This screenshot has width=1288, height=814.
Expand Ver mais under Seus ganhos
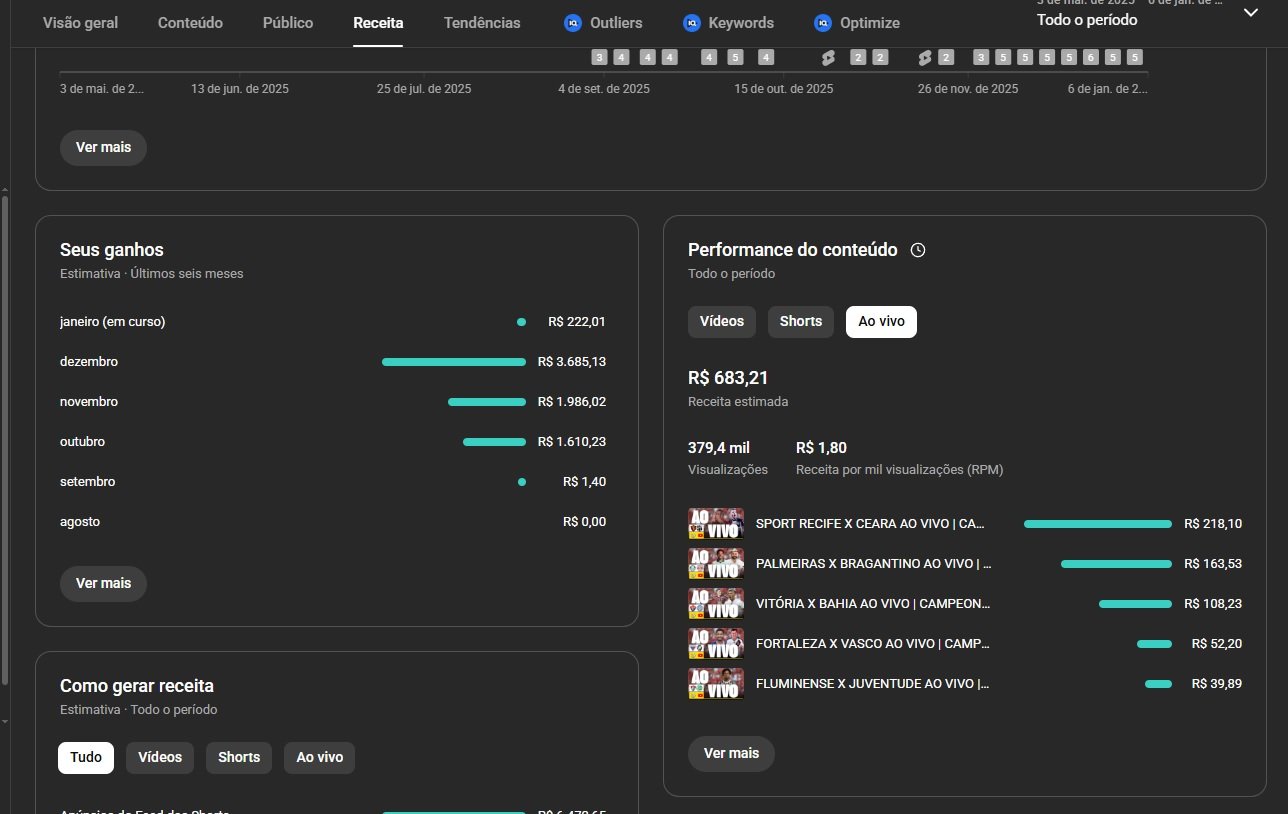[103, 584]
